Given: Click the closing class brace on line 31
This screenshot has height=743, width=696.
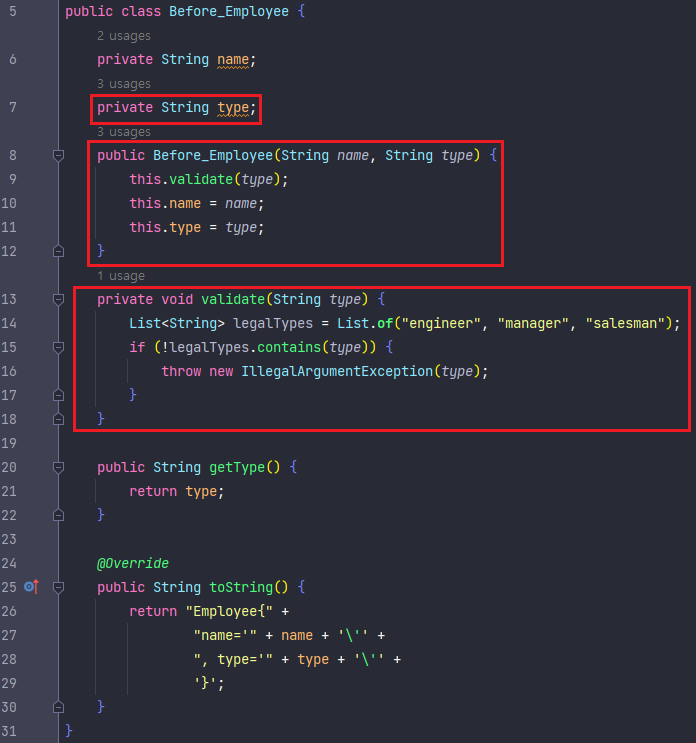Looking at the screenshot, I should 69,731.
